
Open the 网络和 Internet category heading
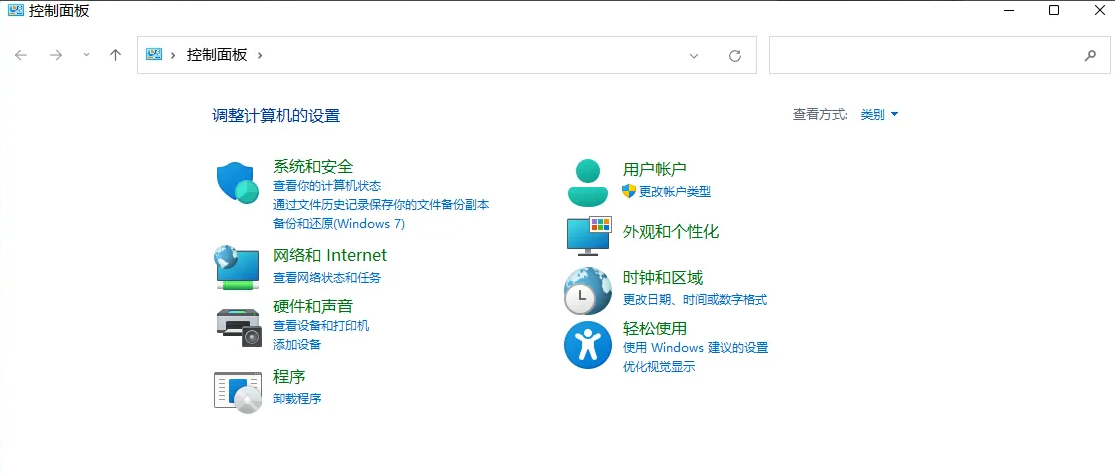coord(330,255)
